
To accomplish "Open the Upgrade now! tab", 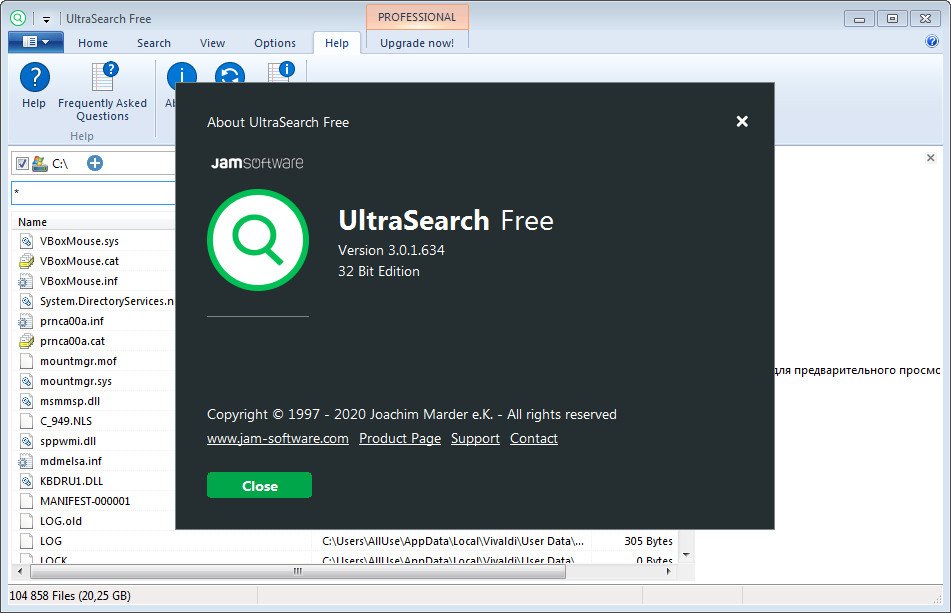I will [417, 43].
